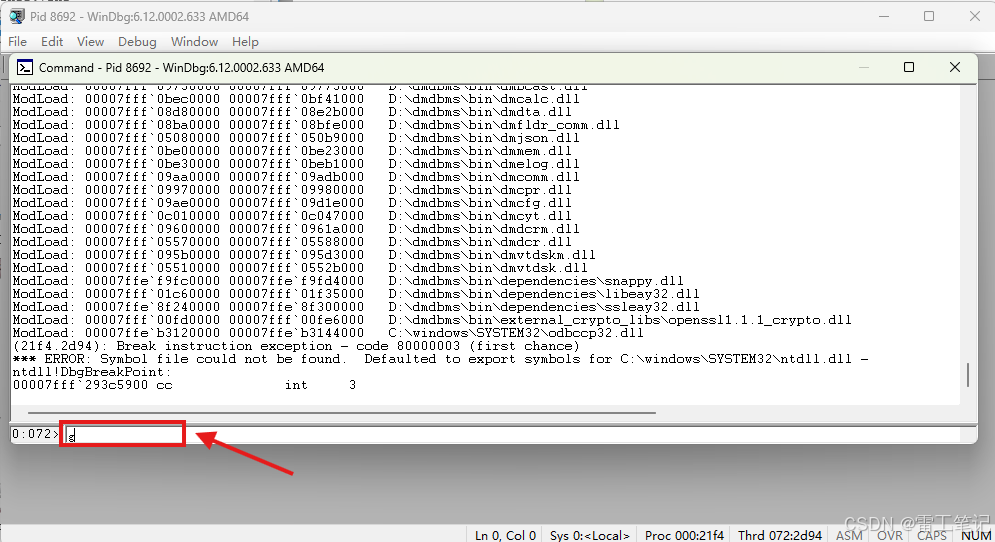Viewport: 995px width, 542px height.
Task: Click the dmvtdskm.dll ModLoad line
Action: [x=304, y=255]
